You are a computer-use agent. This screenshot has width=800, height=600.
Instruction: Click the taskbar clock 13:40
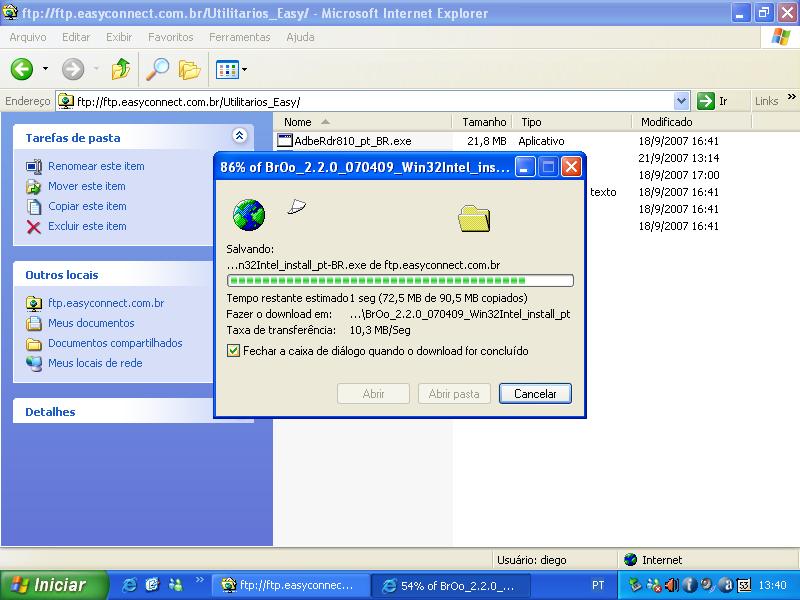pyautogui.click(x=772, y=585)
